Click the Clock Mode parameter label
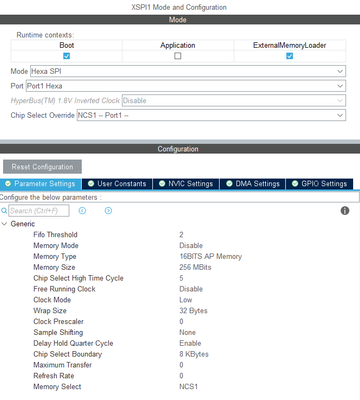This screenshot has height=400, width=360. (52, 300)
